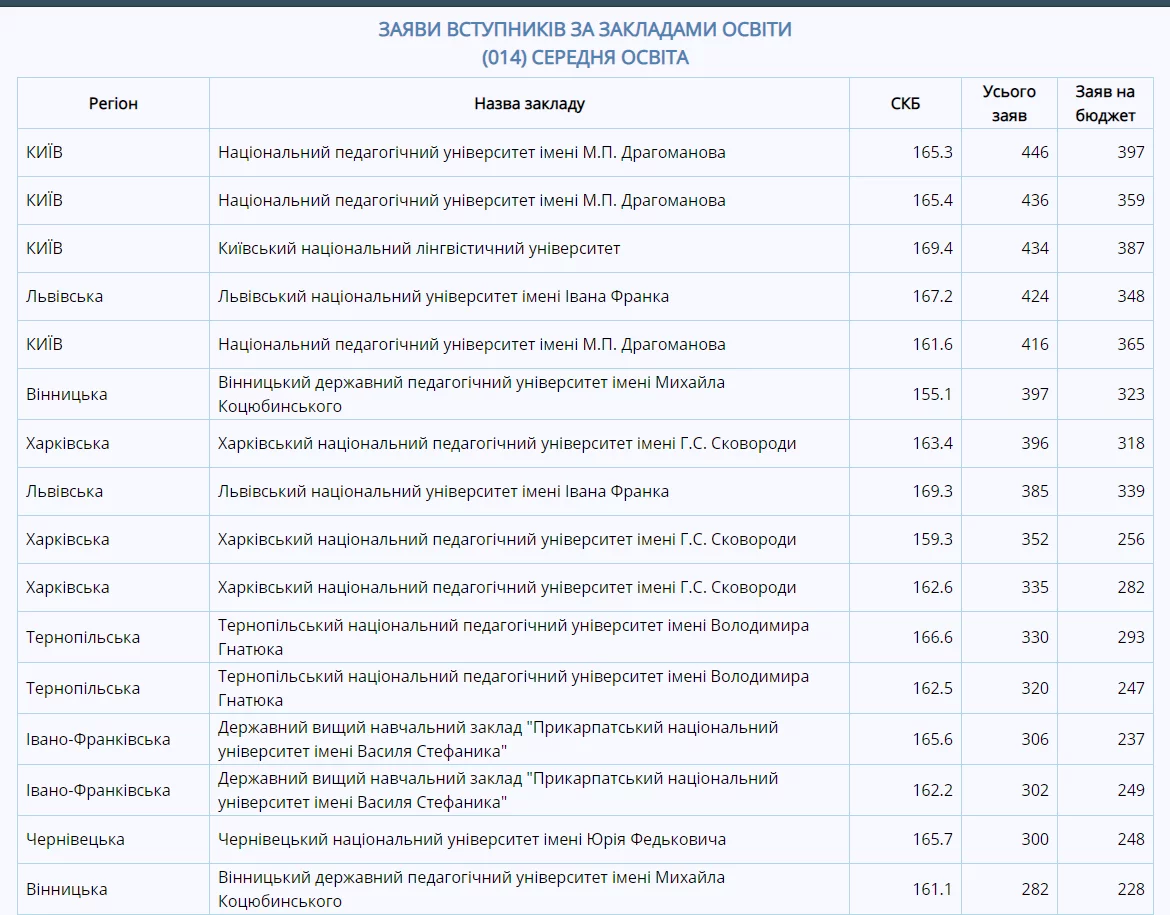1170x915 pixels.
Task: Click the СКБ value 165.3
Action: point(933,152)
